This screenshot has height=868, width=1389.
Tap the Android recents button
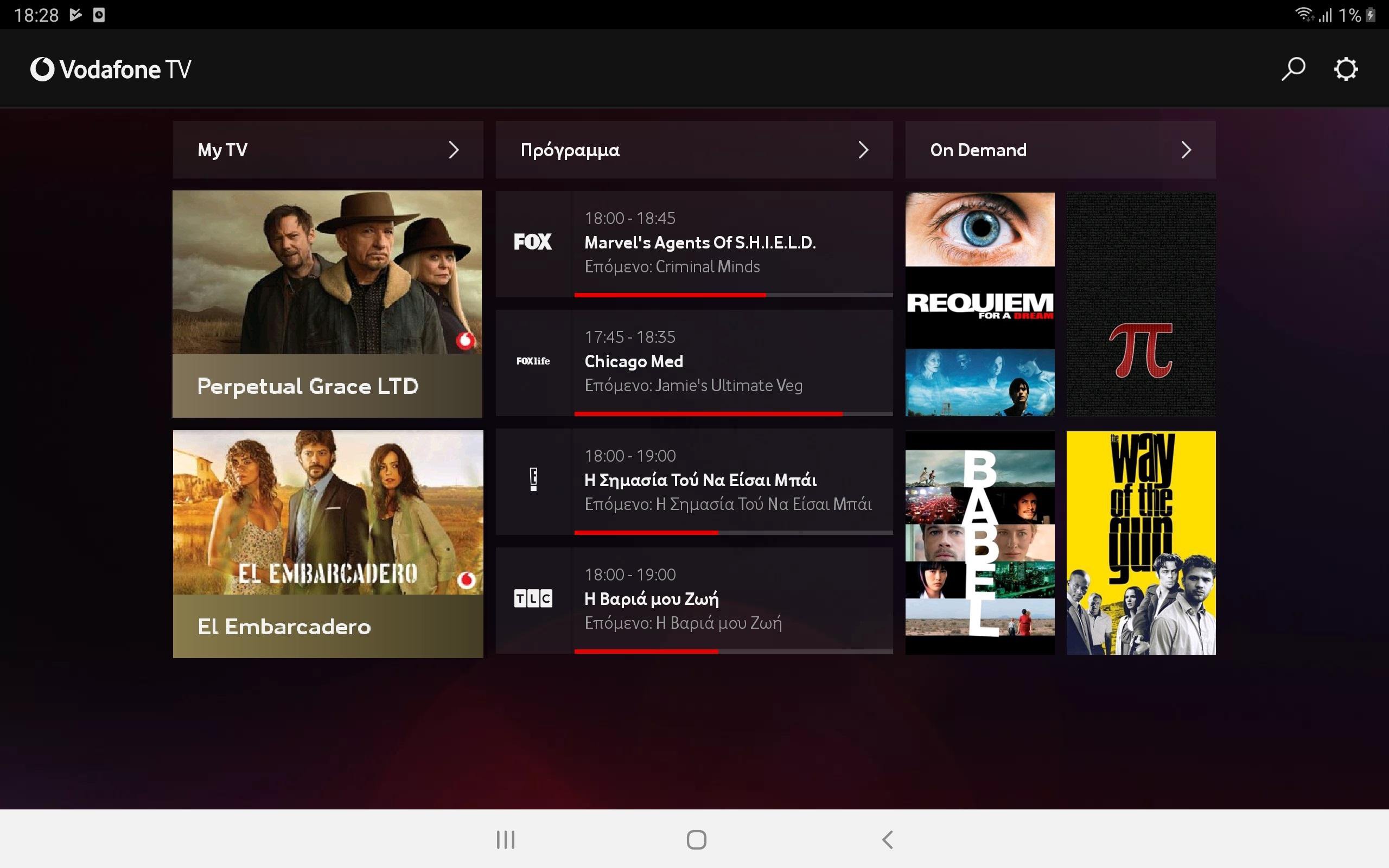click(504, 838)
